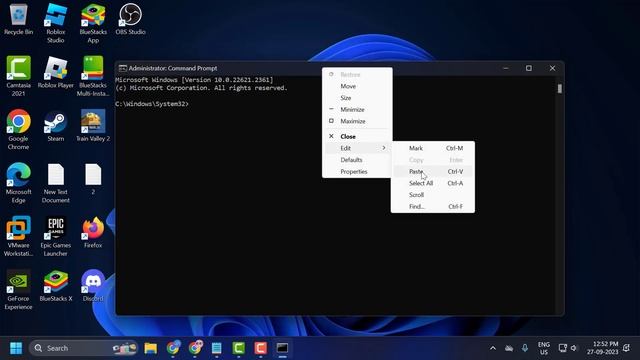This screenshot has height=360, width=640.
Task: Show hidden system tray icons
Action: pos(493,348)
